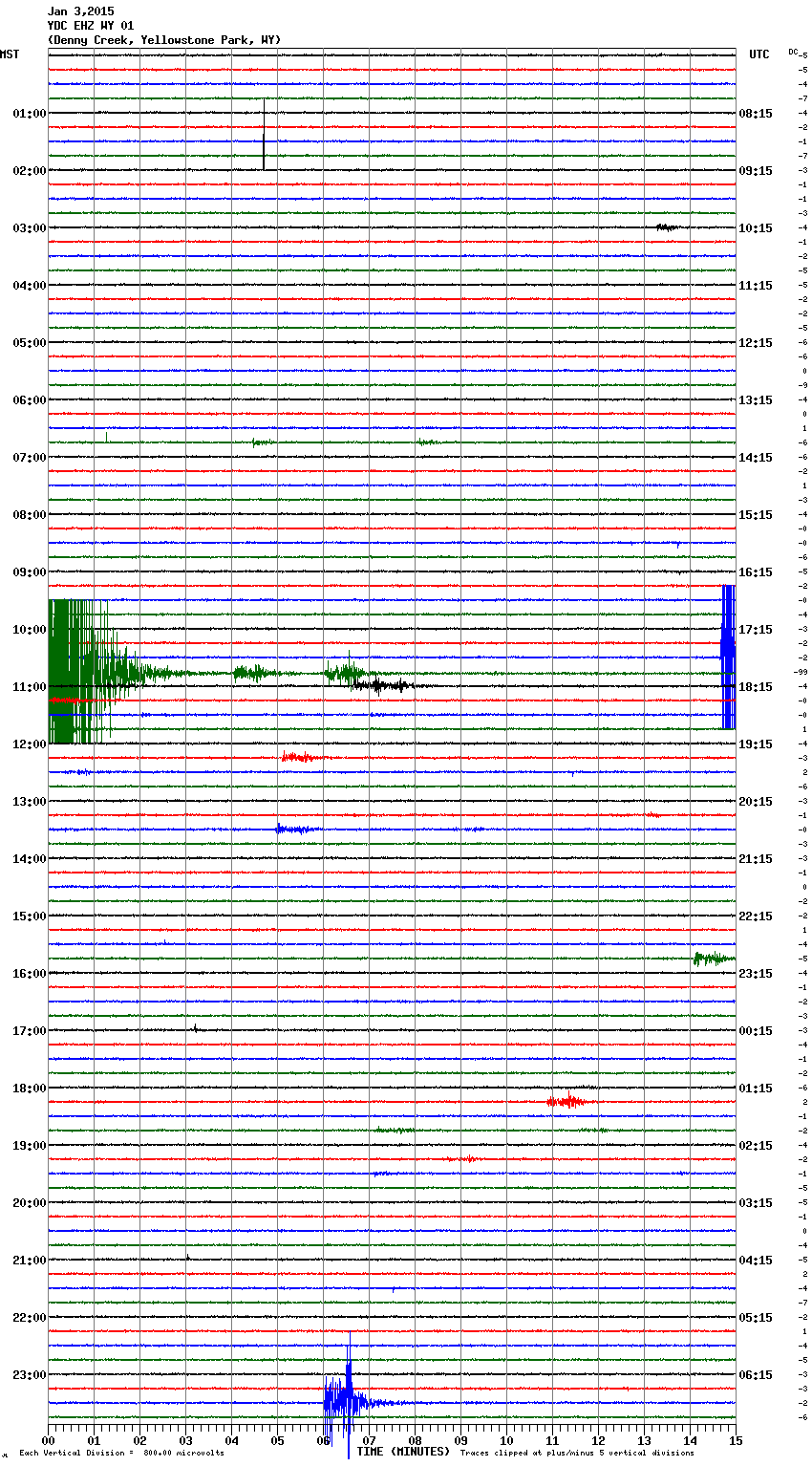
Task: Select the 02:00 MST time label
Action: [x=29, y=171]
